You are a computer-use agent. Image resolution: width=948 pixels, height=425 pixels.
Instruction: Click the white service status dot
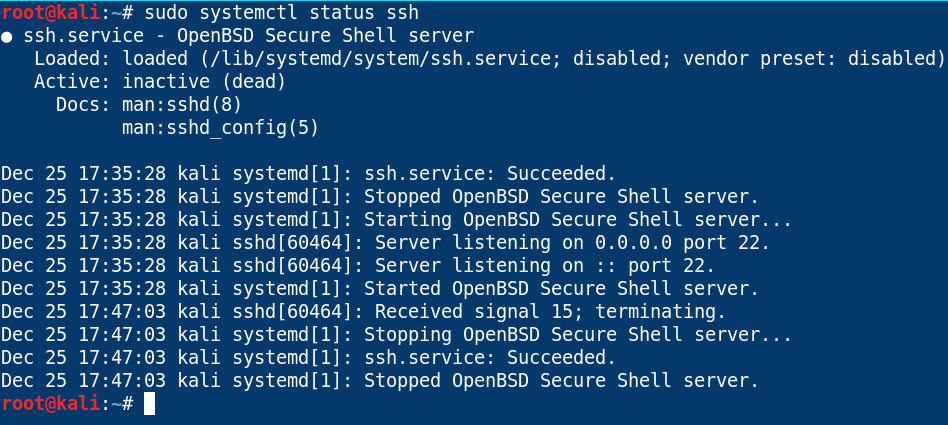[7, 37]
